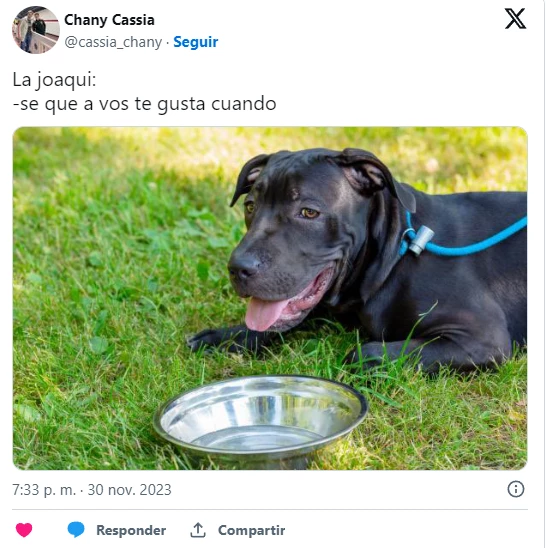Click the 'La joaqui:' tweet text

click(x=54, y=80)
